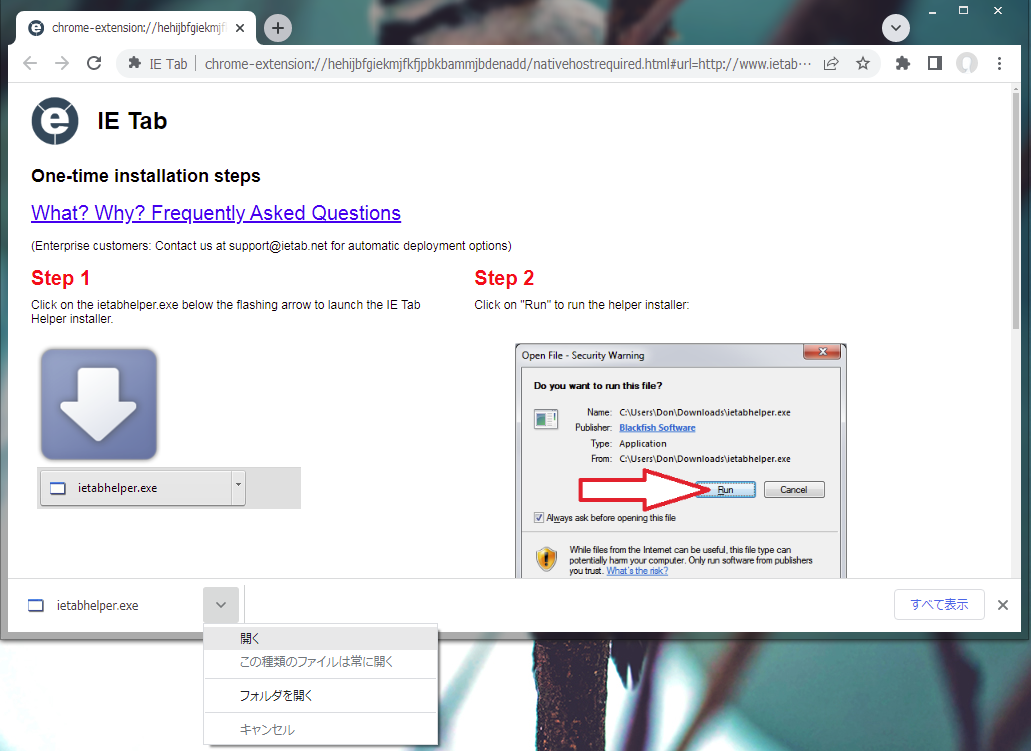The height and width of the screenshot is (751, 1031).
Task: Bookmark this page with the star icon
Action: tap(863, 63)
